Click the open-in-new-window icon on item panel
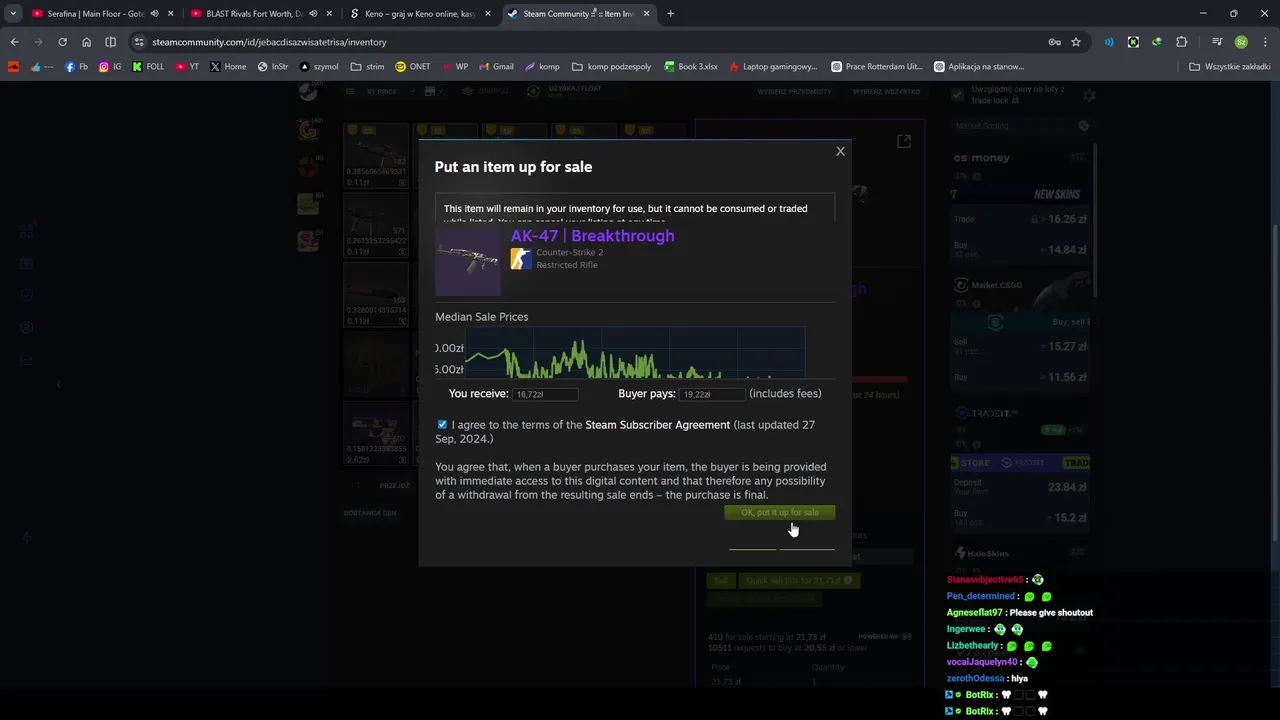Image resolution: width=1280 pixels, height=720 pixels. pos(904,141)
